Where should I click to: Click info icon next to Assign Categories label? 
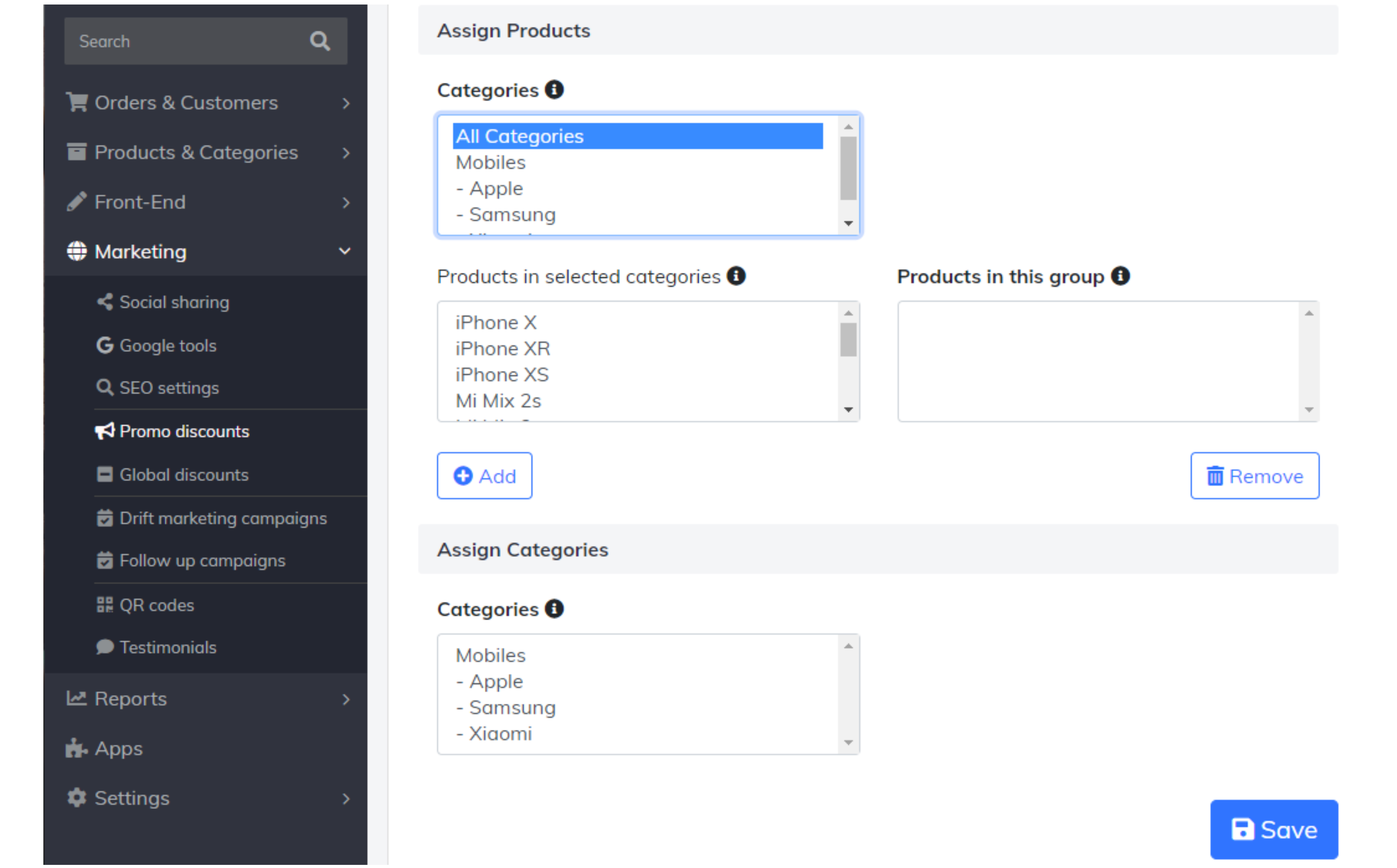[x=554, y=609]
